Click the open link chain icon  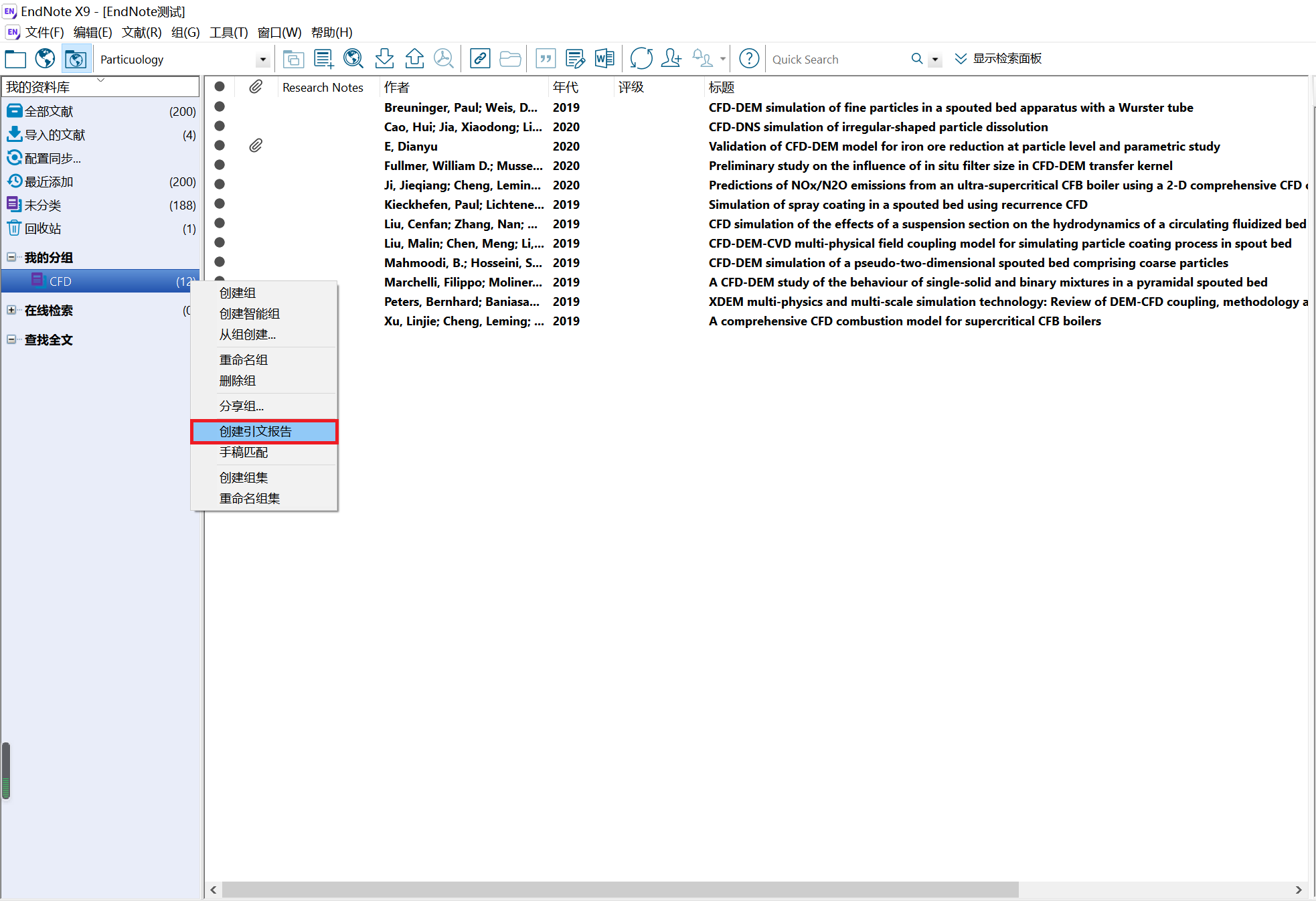(480, 59)
